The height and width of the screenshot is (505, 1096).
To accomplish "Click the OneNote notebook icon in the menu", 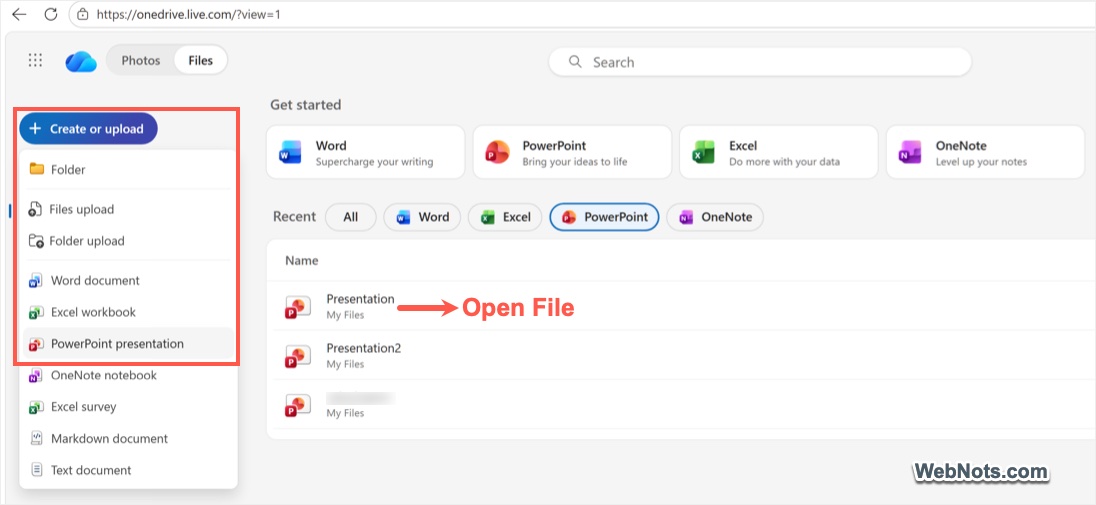I will pyautogui.click(x=36, y=376).
